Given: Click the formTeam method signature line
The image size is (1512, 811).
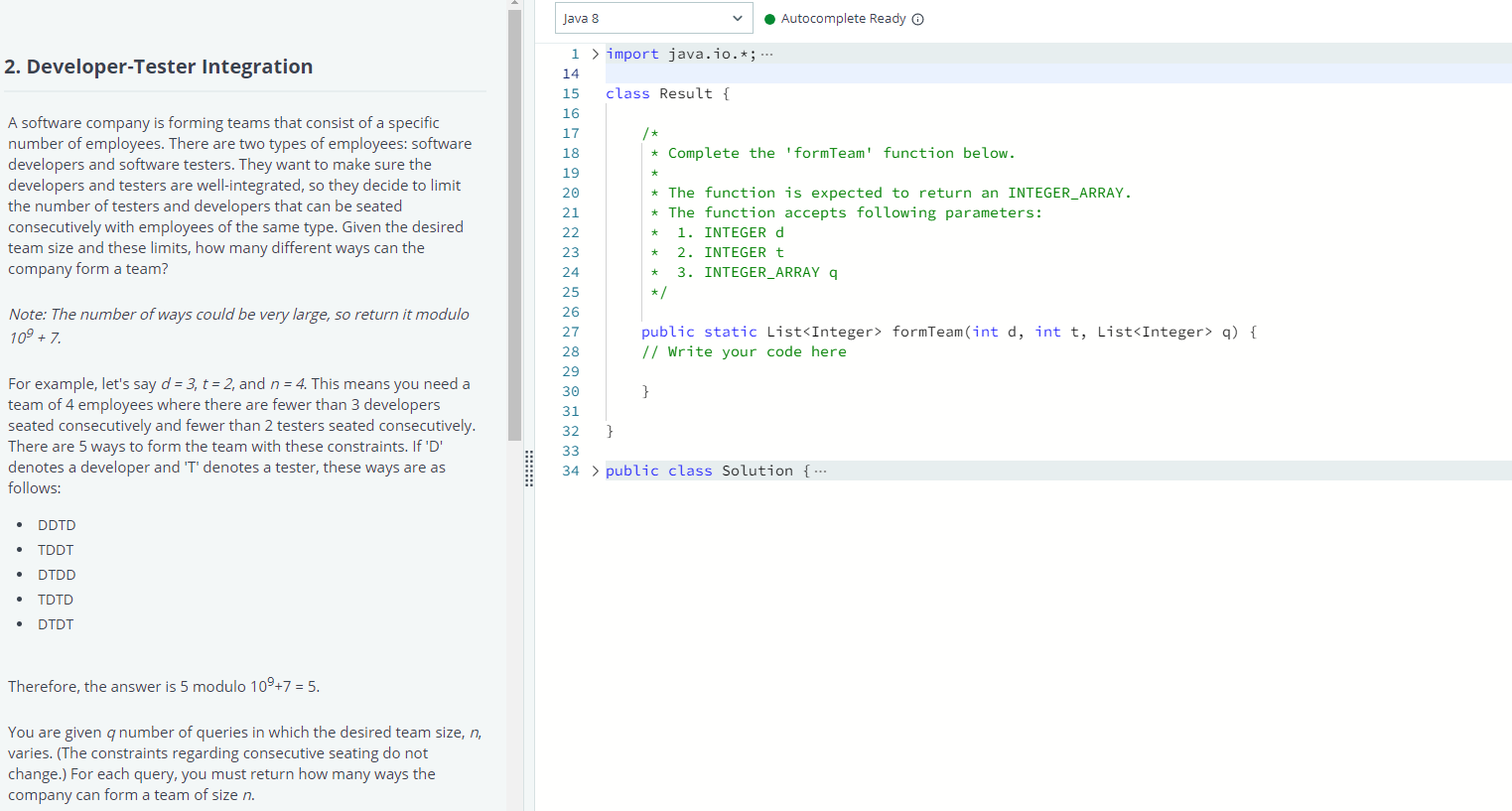Looking at the screenshot, I should pyautogui.click(x=949, y=332).
